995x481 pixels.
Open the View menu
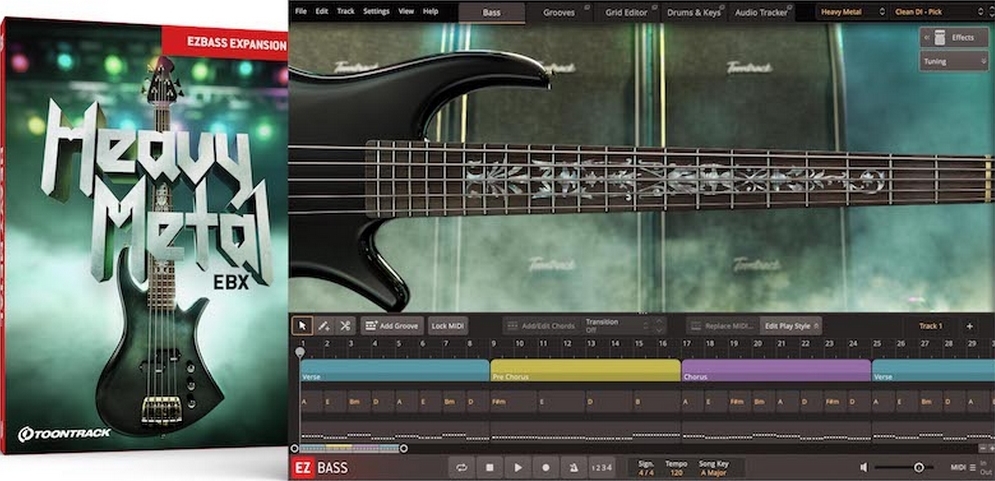tap(406, 11)
